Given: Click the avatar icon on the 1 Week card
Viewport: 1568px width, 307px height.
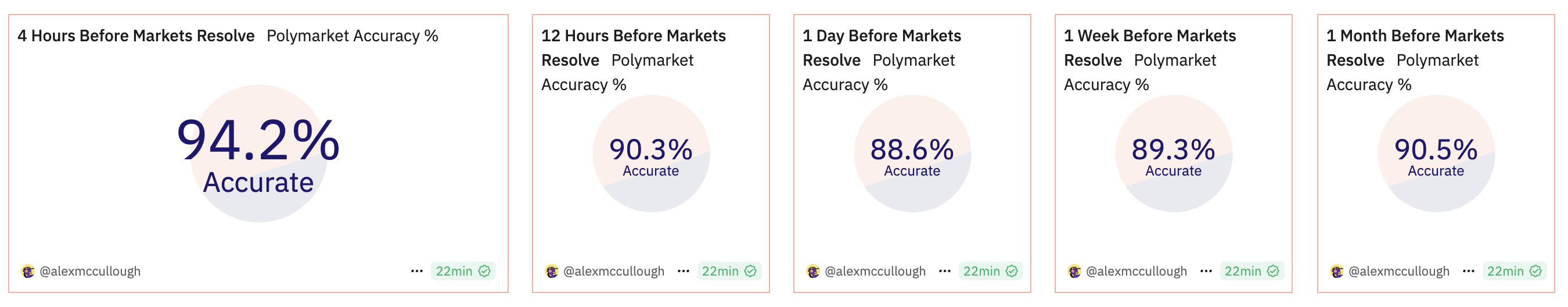Looking at the screenshot, I should (1075, 271).
